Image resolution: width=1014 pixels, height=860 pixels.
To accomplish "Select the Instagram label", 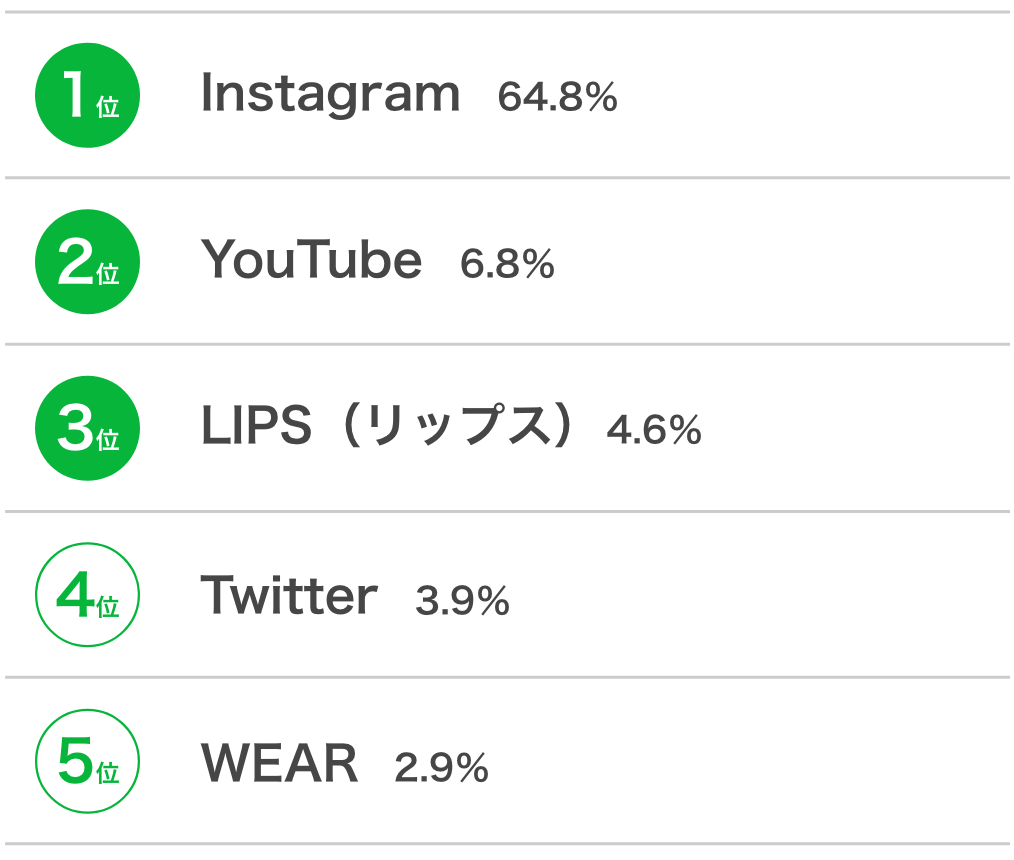I will (330, 94).
